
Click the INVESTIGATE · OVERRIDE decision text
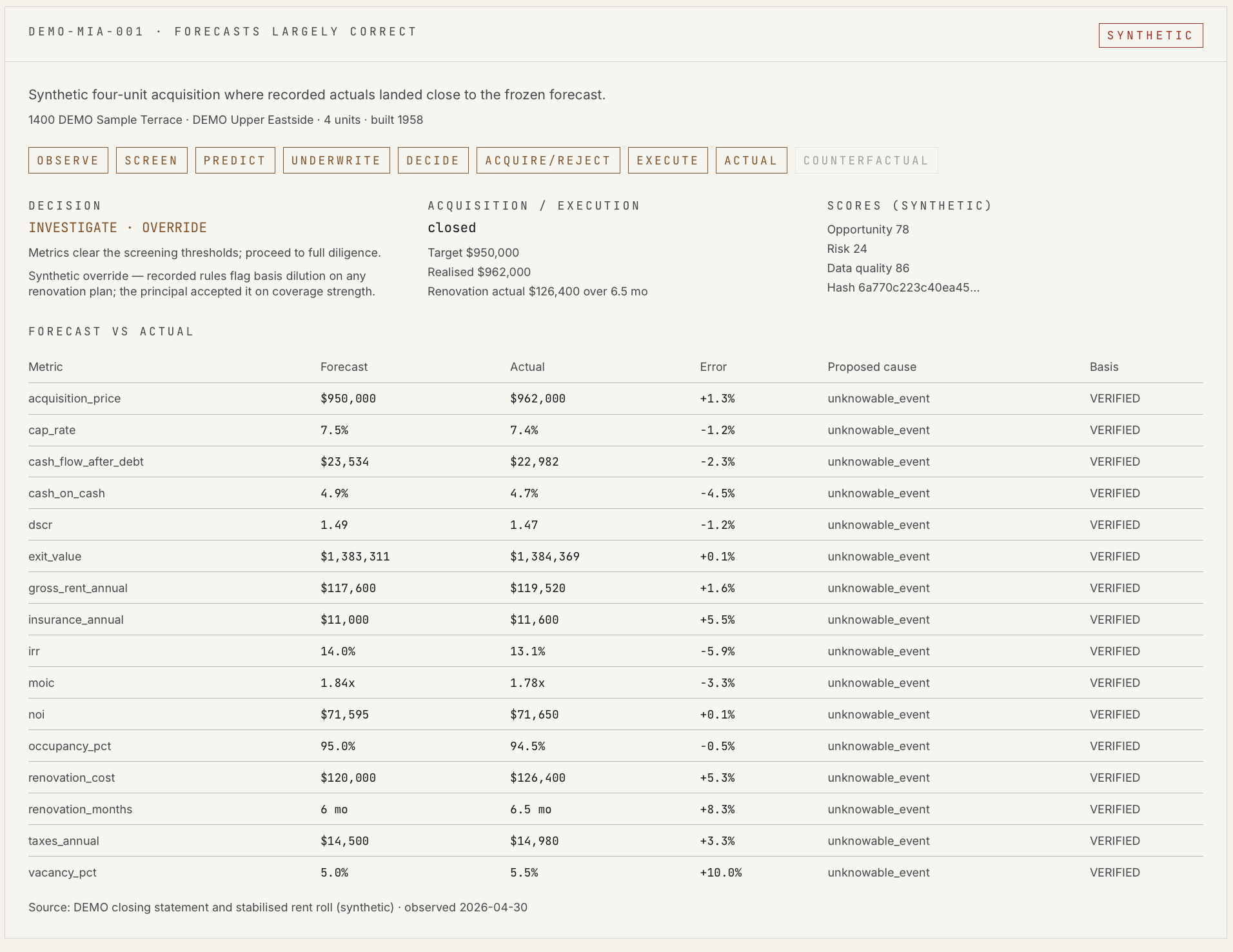(x=117, y=228)
